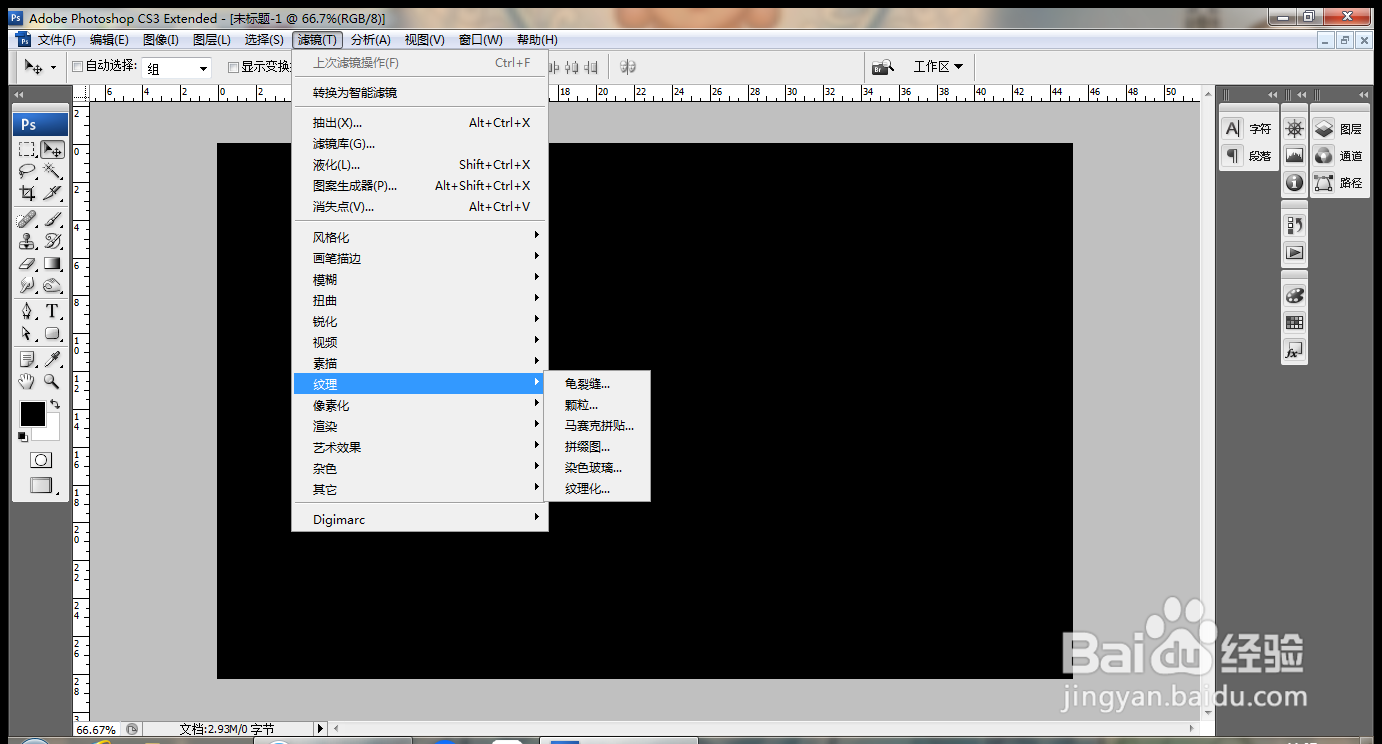Expand the 扭曲 submenu
The image size is (1382, 744).
[420, 300]
